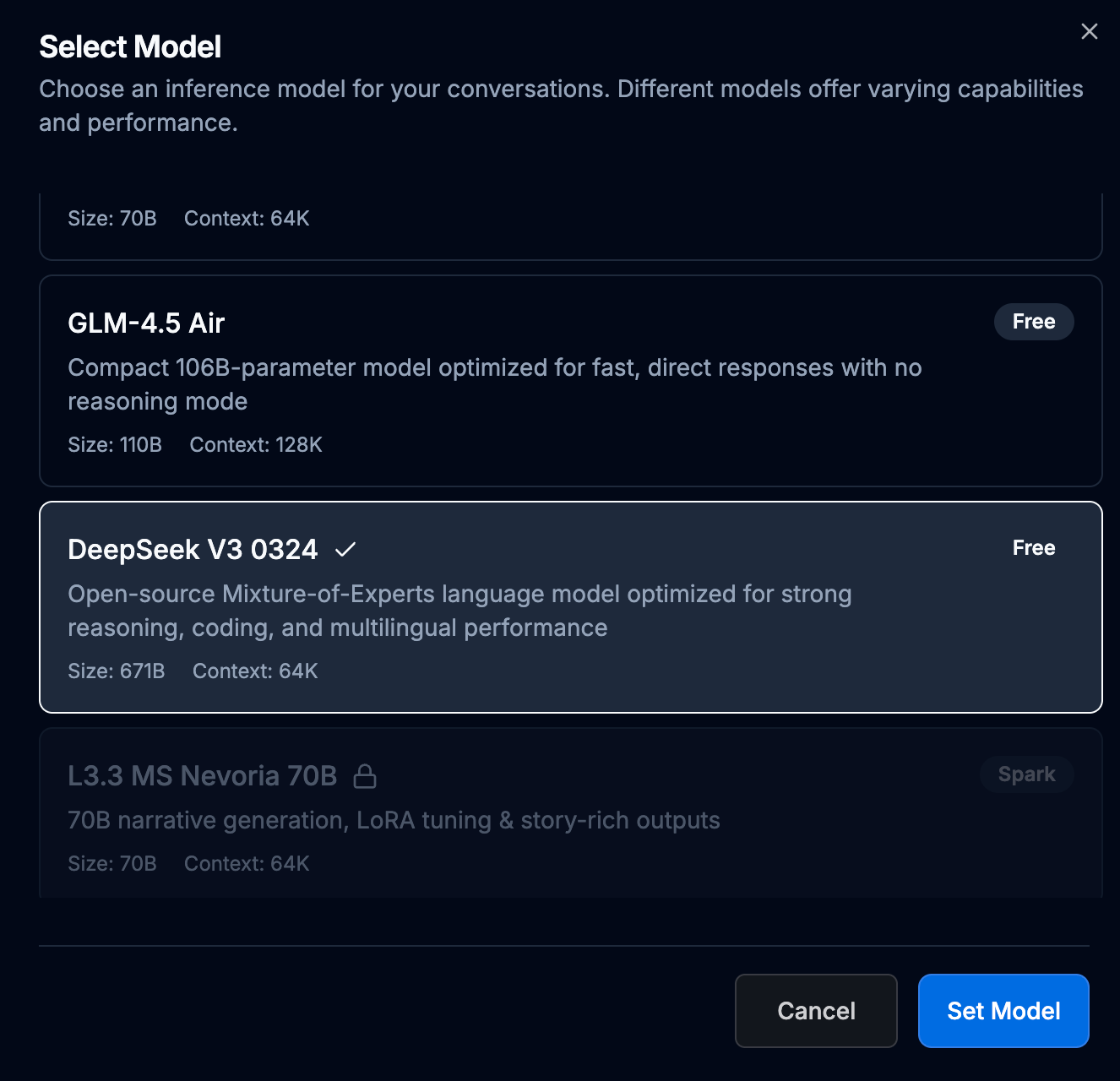Viewport: 1120px width, 1081px height.
Task: Click Size: 110B on GLM-4.5 Air card
Action: [x=115, y=445]
